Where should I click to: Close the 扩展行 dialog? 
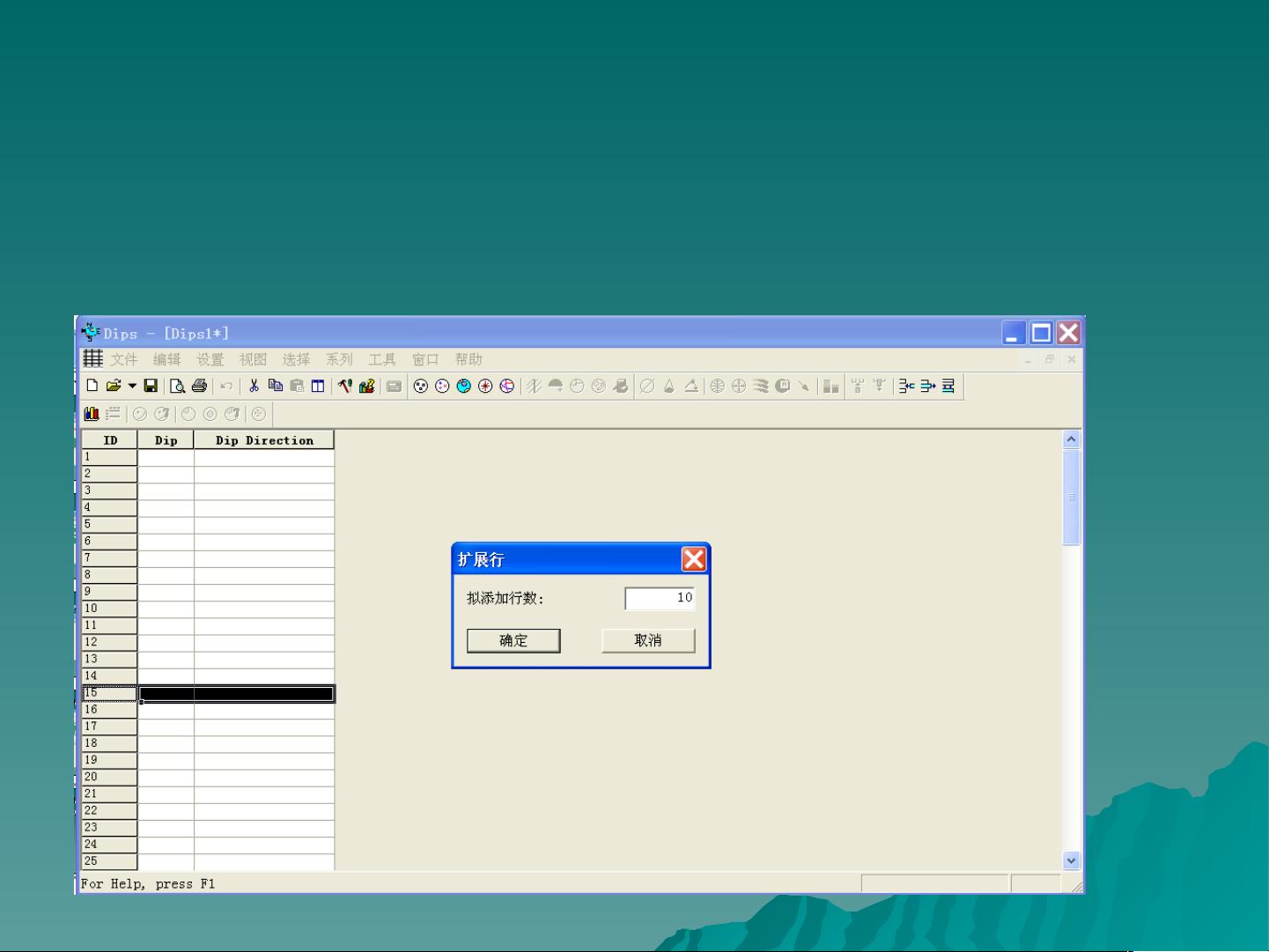[694, 559]
